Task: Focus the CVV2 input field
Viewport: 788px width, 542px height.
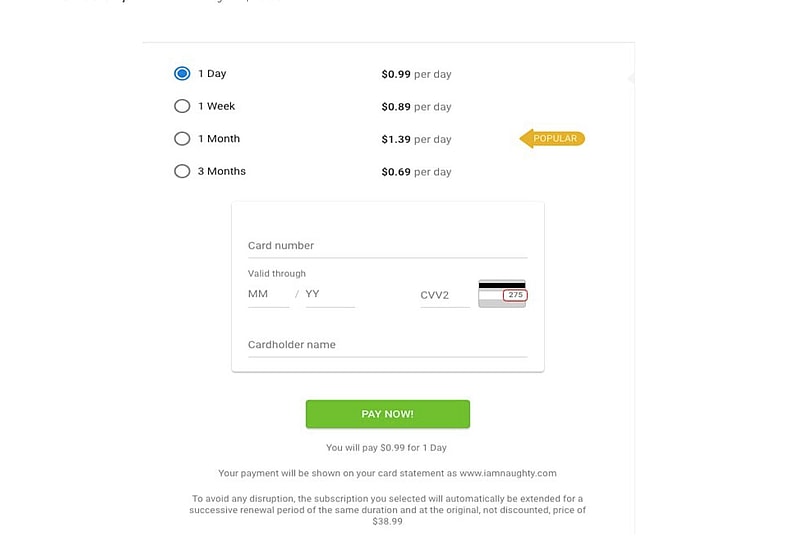Action: [444, 295]
